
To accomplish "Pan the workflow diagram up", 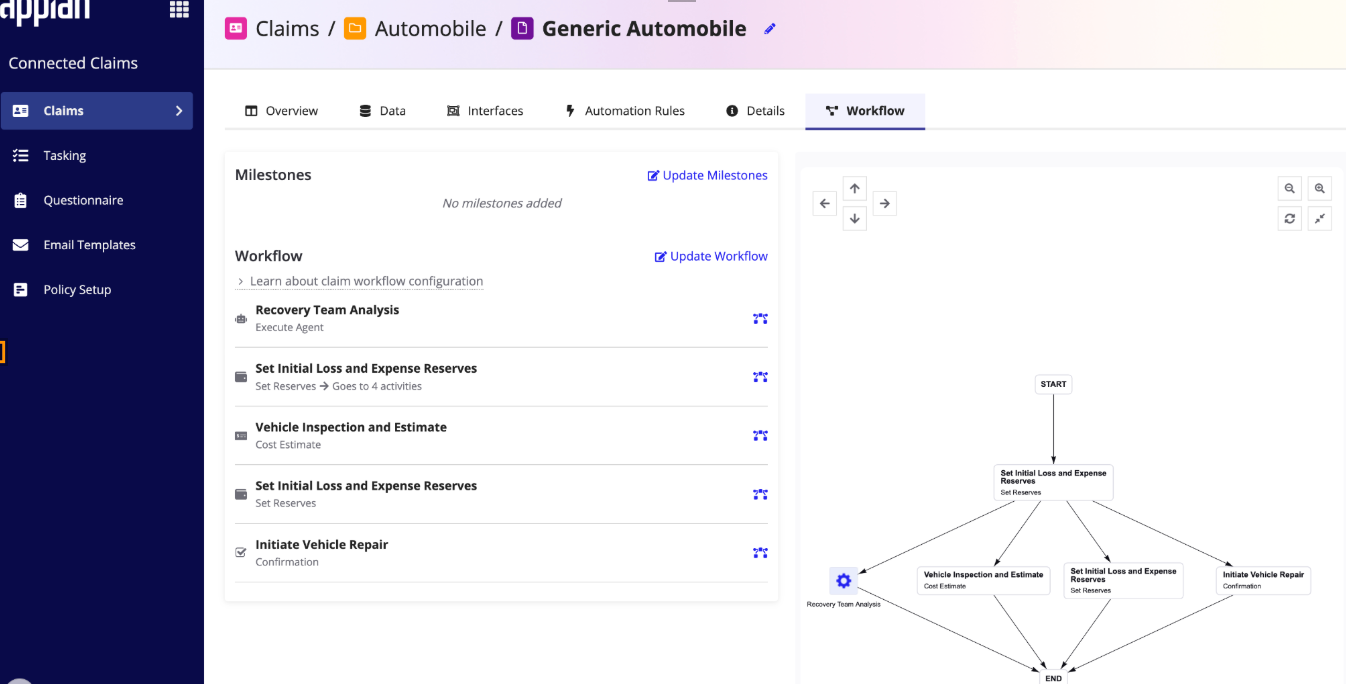I will 855,188.
